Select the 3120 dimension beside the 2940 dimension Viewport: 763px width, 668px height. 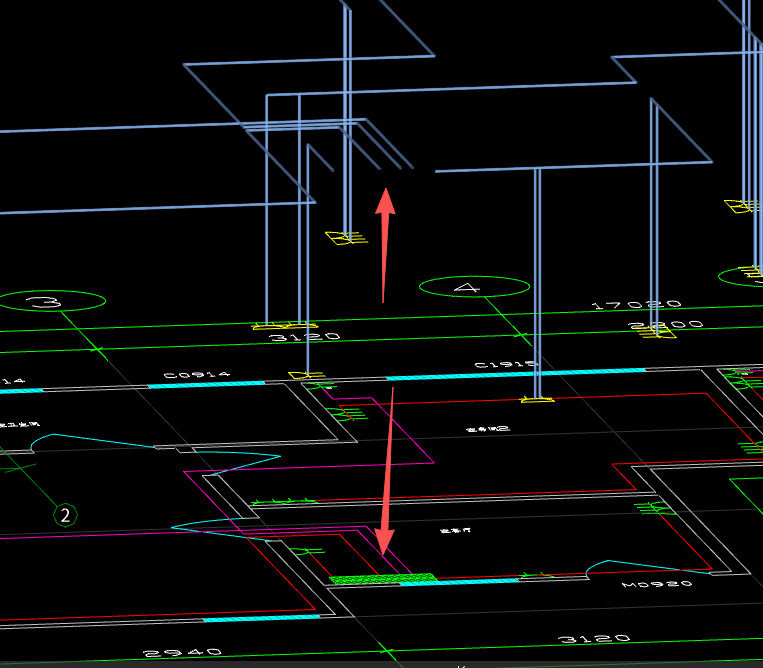coord(594,638)
